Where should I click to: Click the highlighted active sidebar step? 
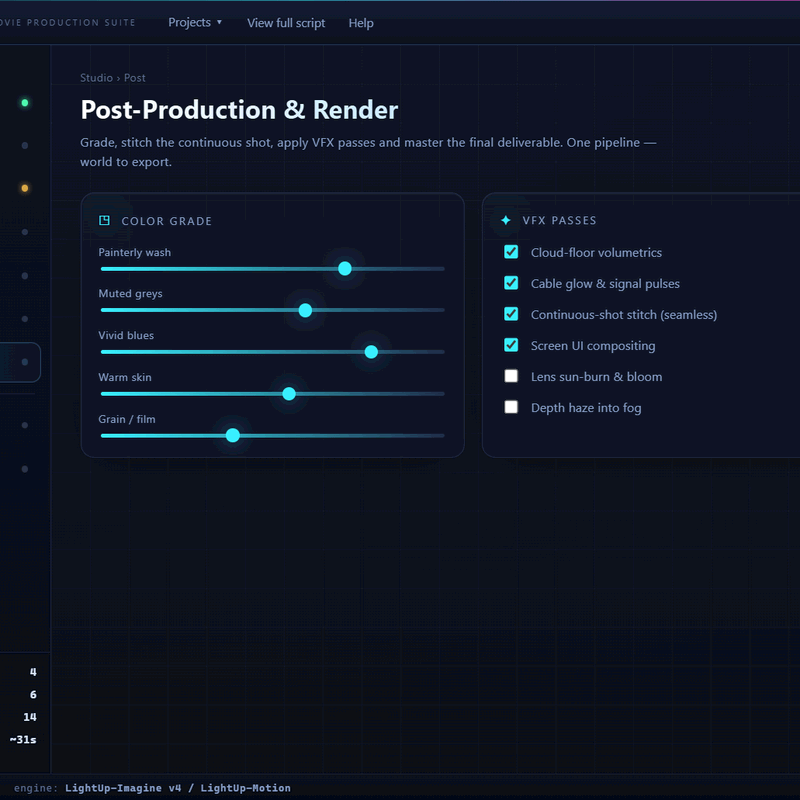[x=20, y=362]
